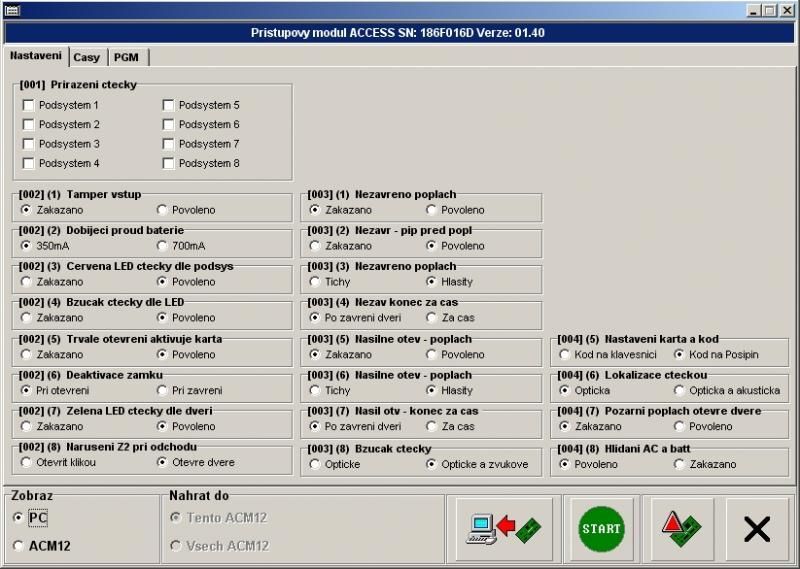Switch to the Casy tab

87,58
